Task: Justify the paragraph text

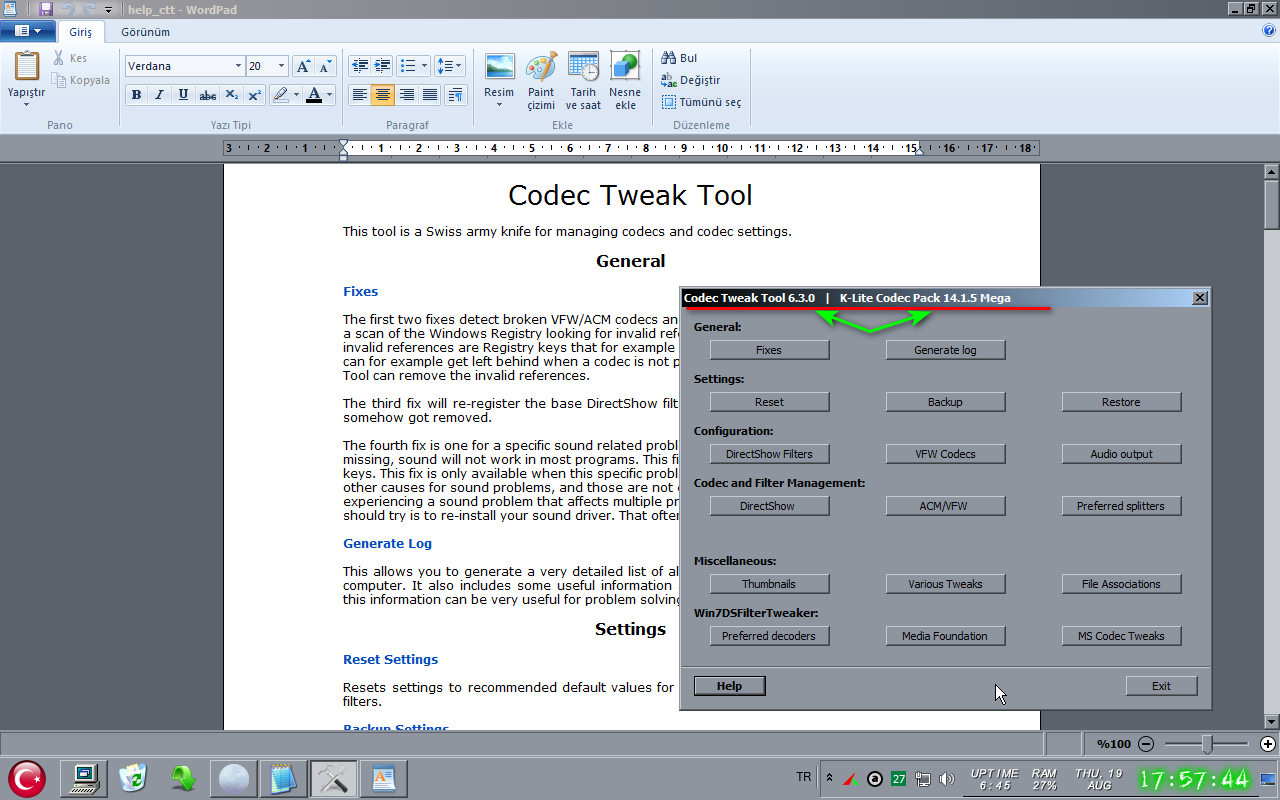Action: (x=430, y=95)
